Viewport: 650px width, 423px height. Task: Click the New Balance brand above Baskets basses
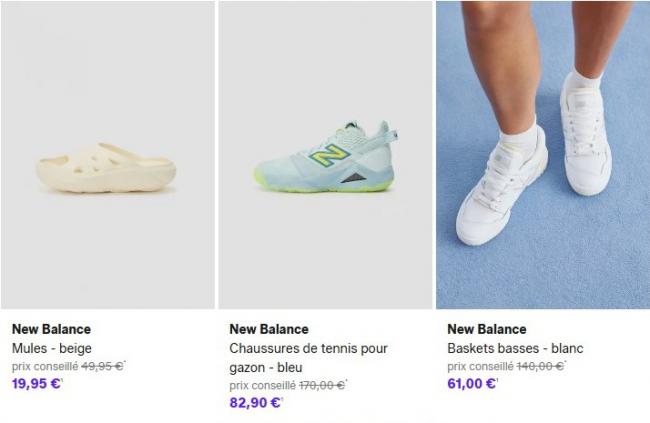click(x=487, y=329)
